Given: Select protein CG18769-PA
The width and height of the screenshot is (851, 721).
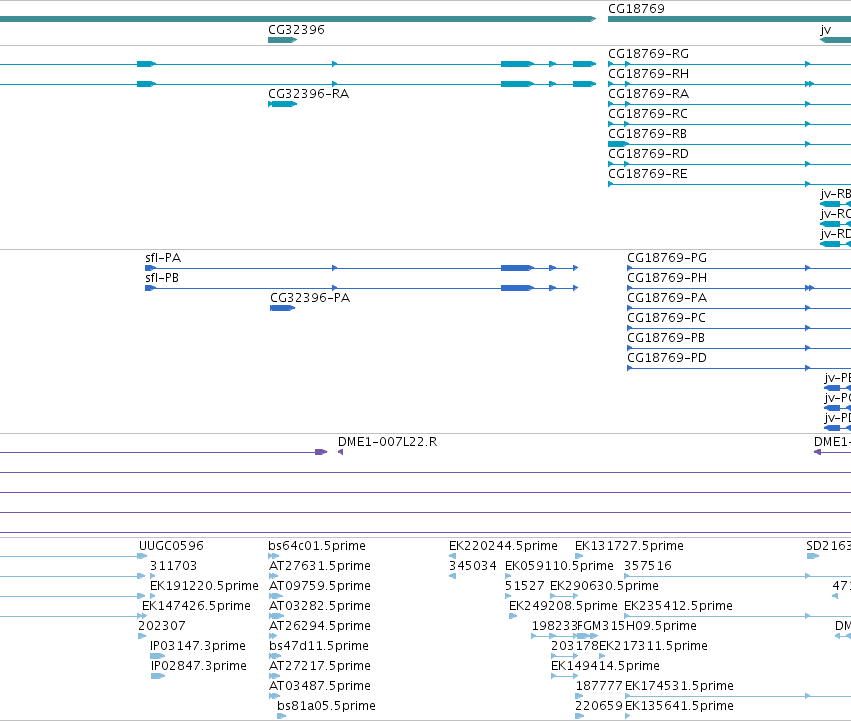Looking at the screenshot, I should coord(667,298).
